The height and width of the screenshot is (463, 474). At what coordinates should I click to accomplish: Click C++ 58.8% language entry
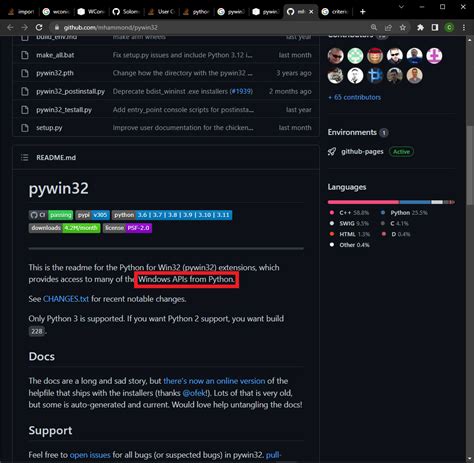[349, 213]
